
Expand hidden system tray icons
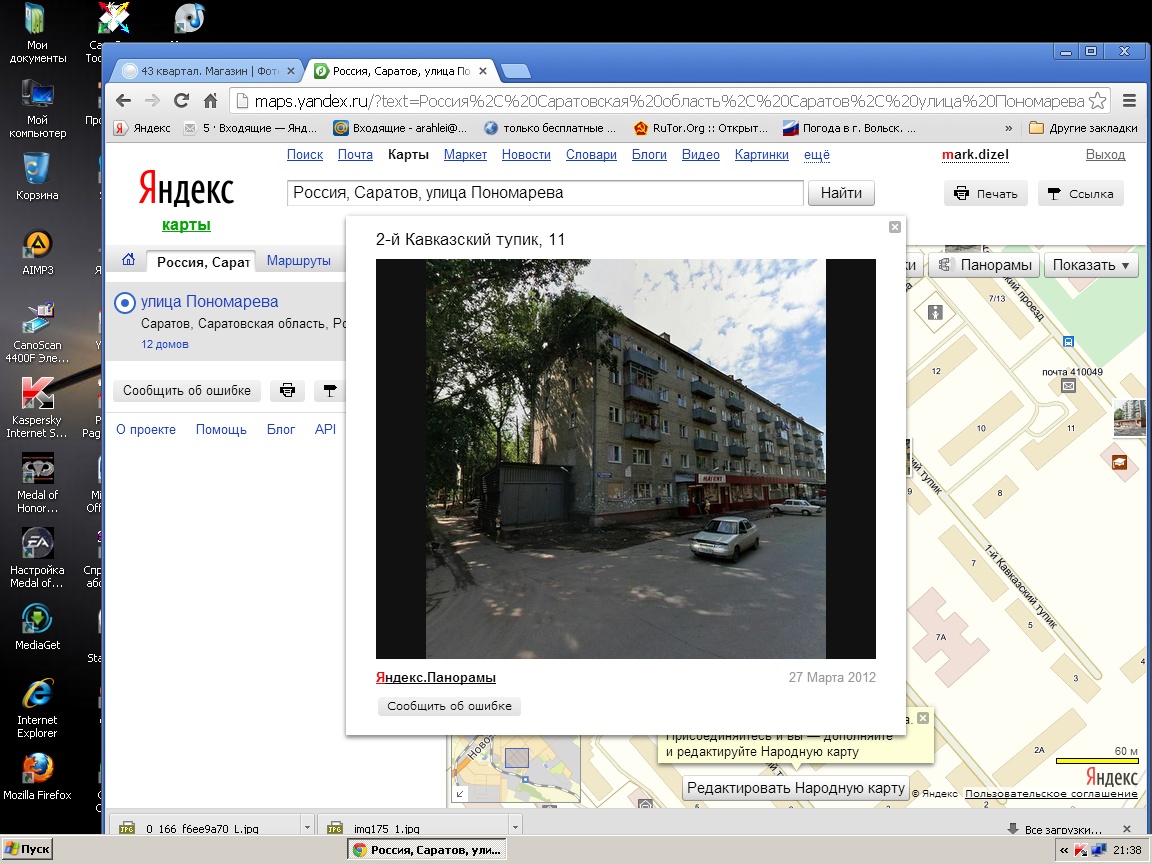pos(1063,850)
